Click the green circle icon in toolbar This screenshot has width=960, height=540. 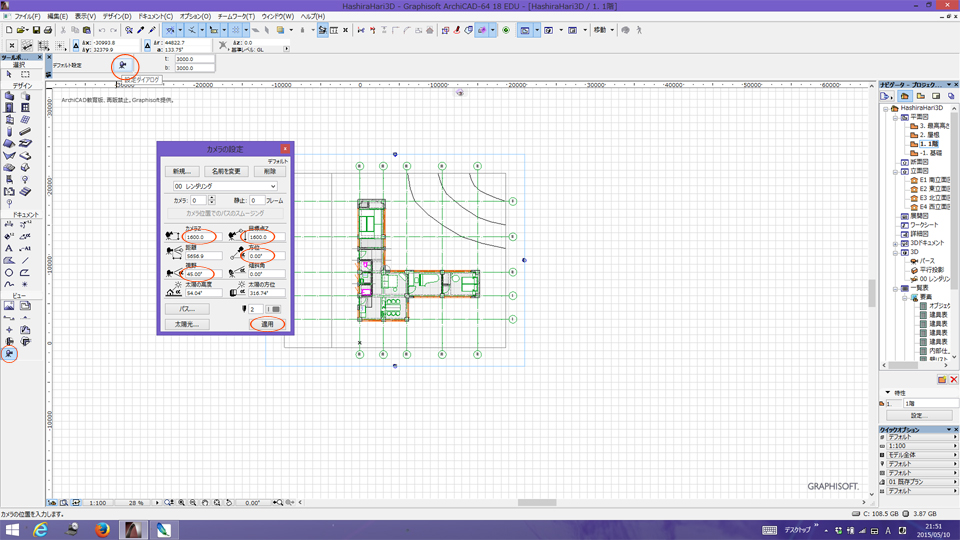tap(506, 30)
